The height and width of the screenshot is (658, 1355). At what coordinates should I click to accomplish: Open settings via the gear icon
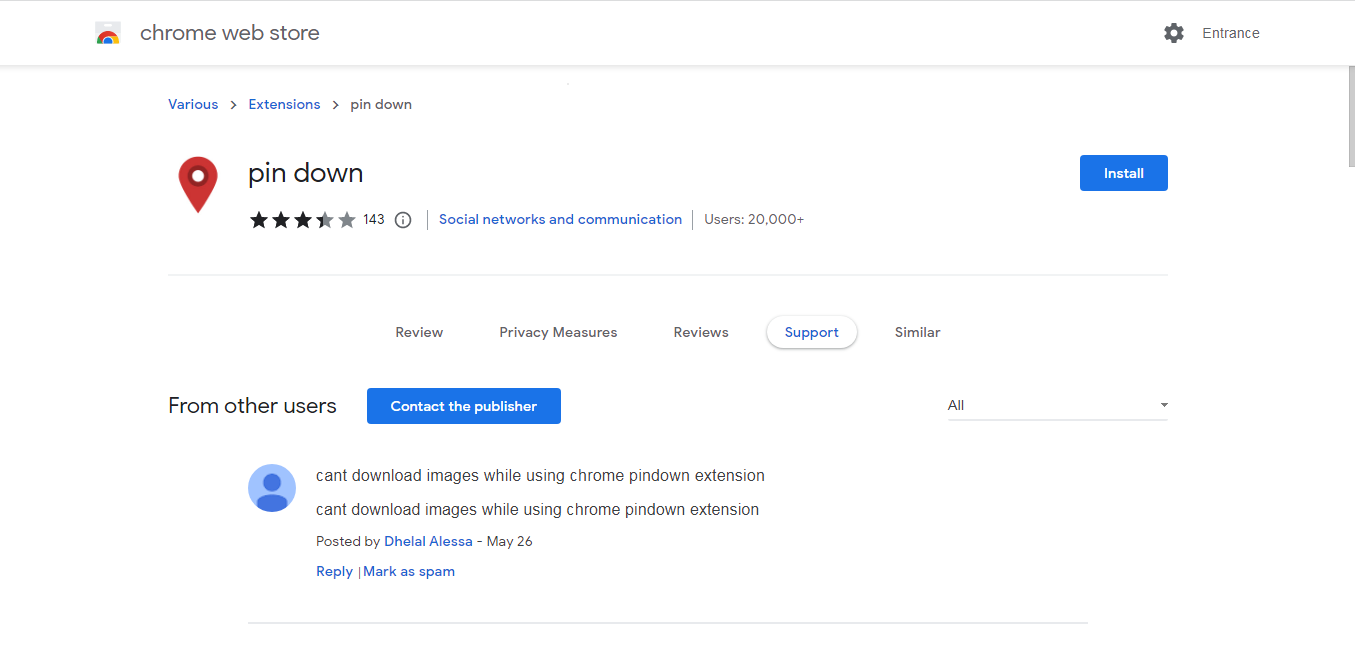1174,33
